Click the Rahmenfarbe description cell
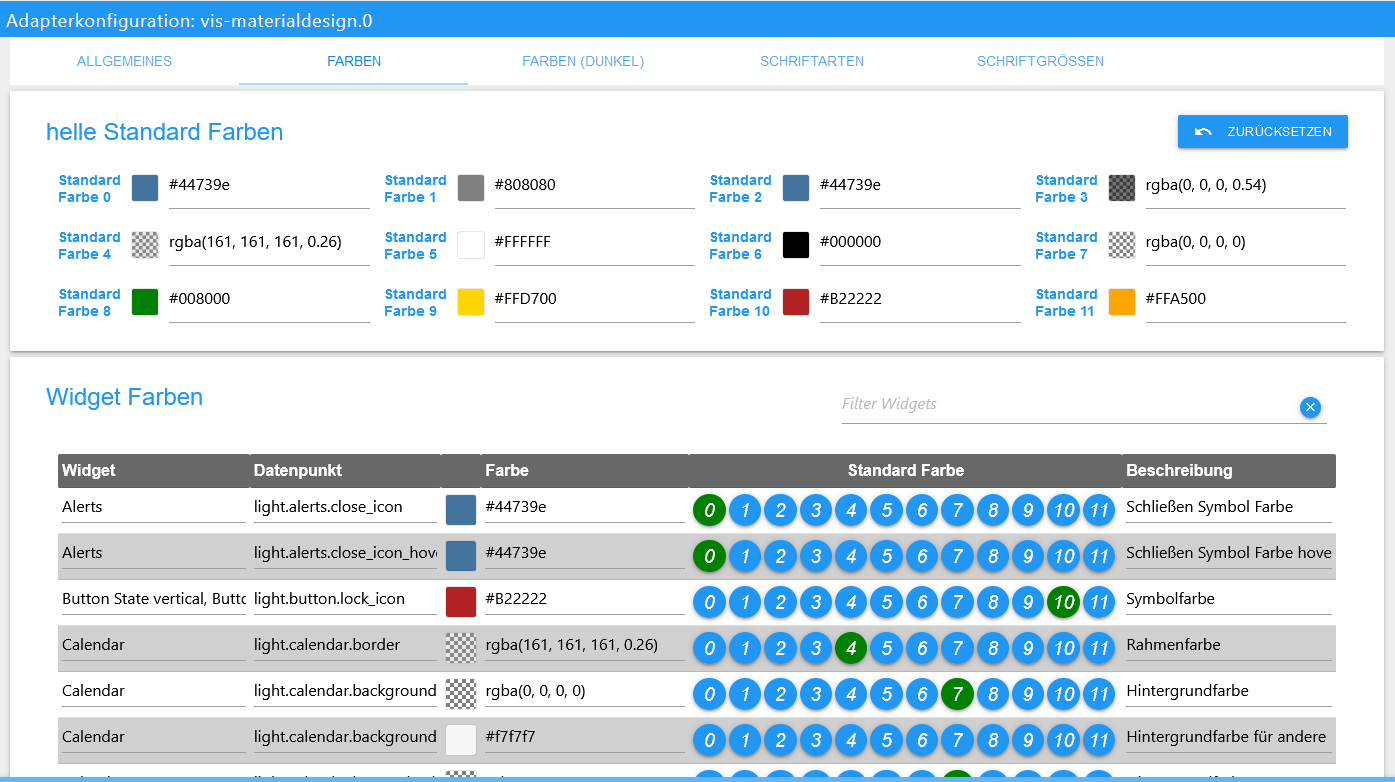 pos(1229,646)
